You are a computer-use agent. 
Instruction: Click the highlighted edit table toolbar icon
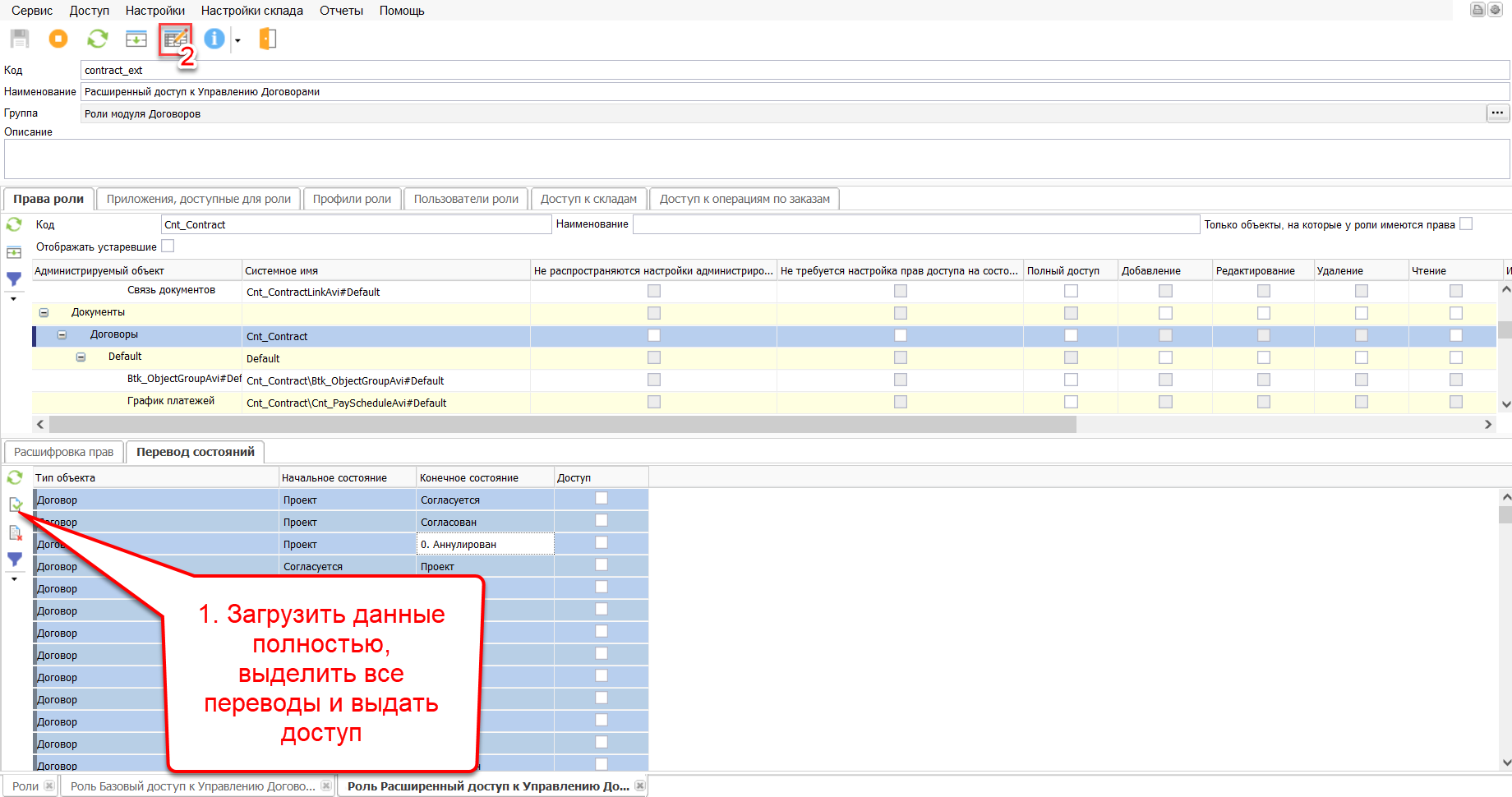point(175,39)
